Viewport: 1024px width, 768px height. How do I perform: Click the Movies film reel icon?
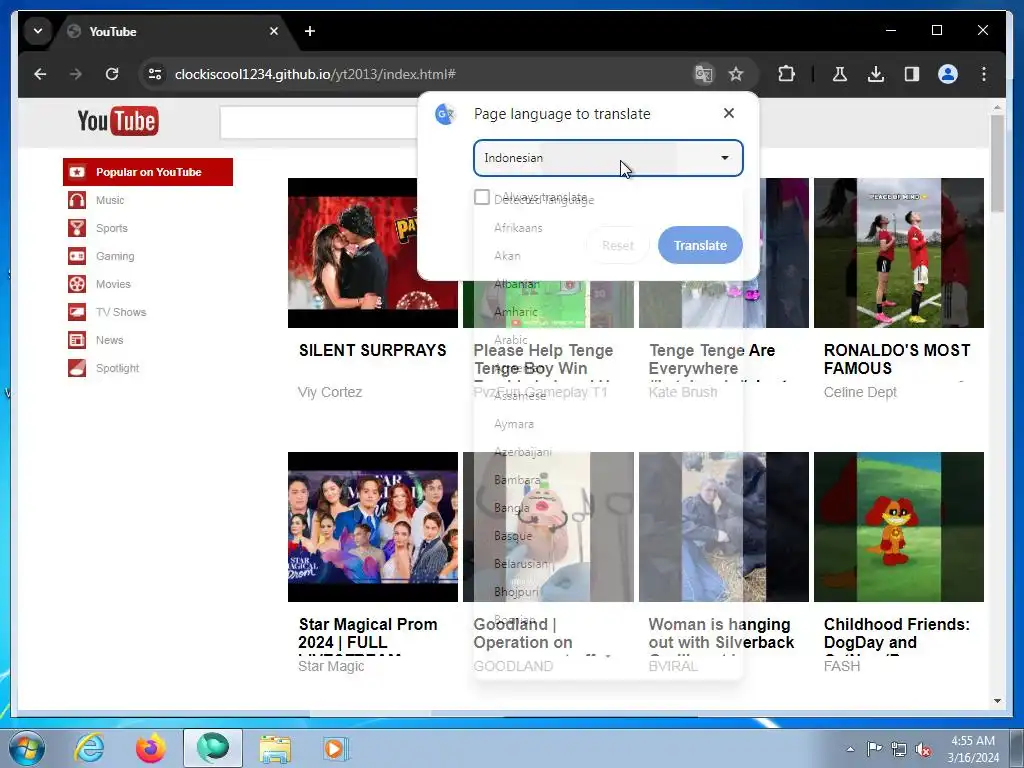[77, 284]
